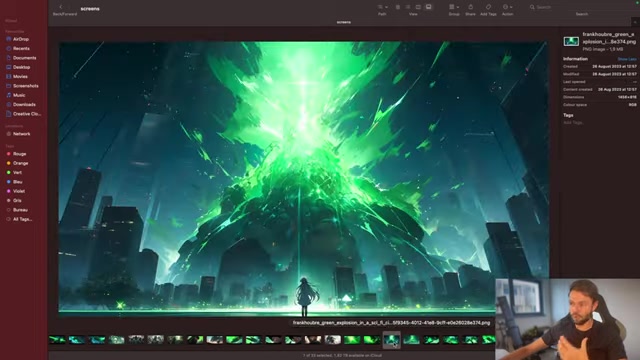Open AirDrop in the sidebar
The height and width of the screenshot is (360, 640).
(20, 39)
